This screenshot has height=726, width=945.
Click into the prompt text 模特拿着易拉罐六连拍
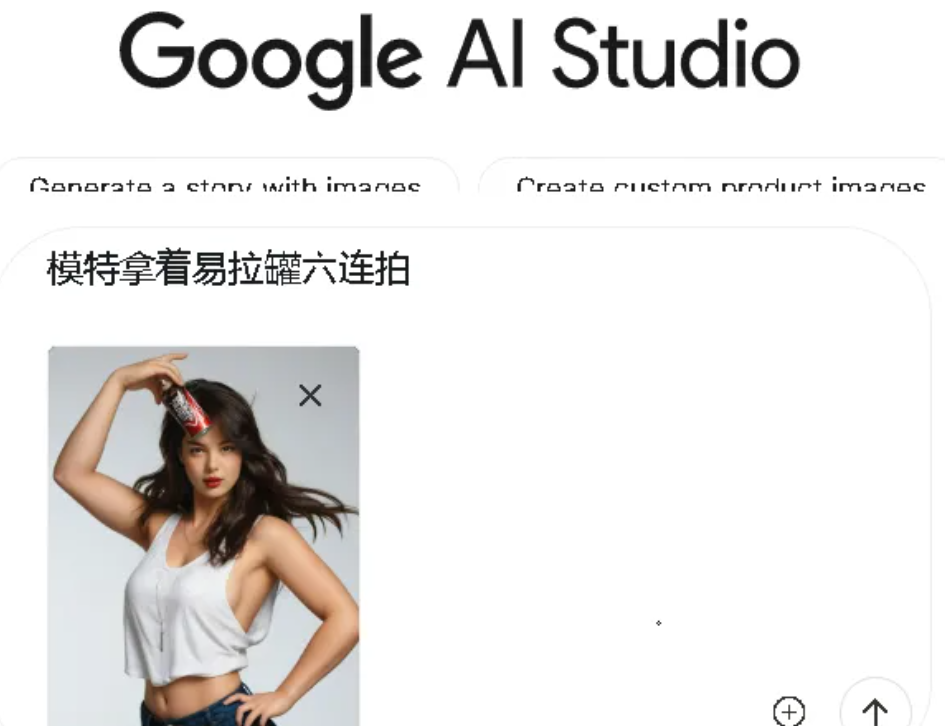coord(228,269)
